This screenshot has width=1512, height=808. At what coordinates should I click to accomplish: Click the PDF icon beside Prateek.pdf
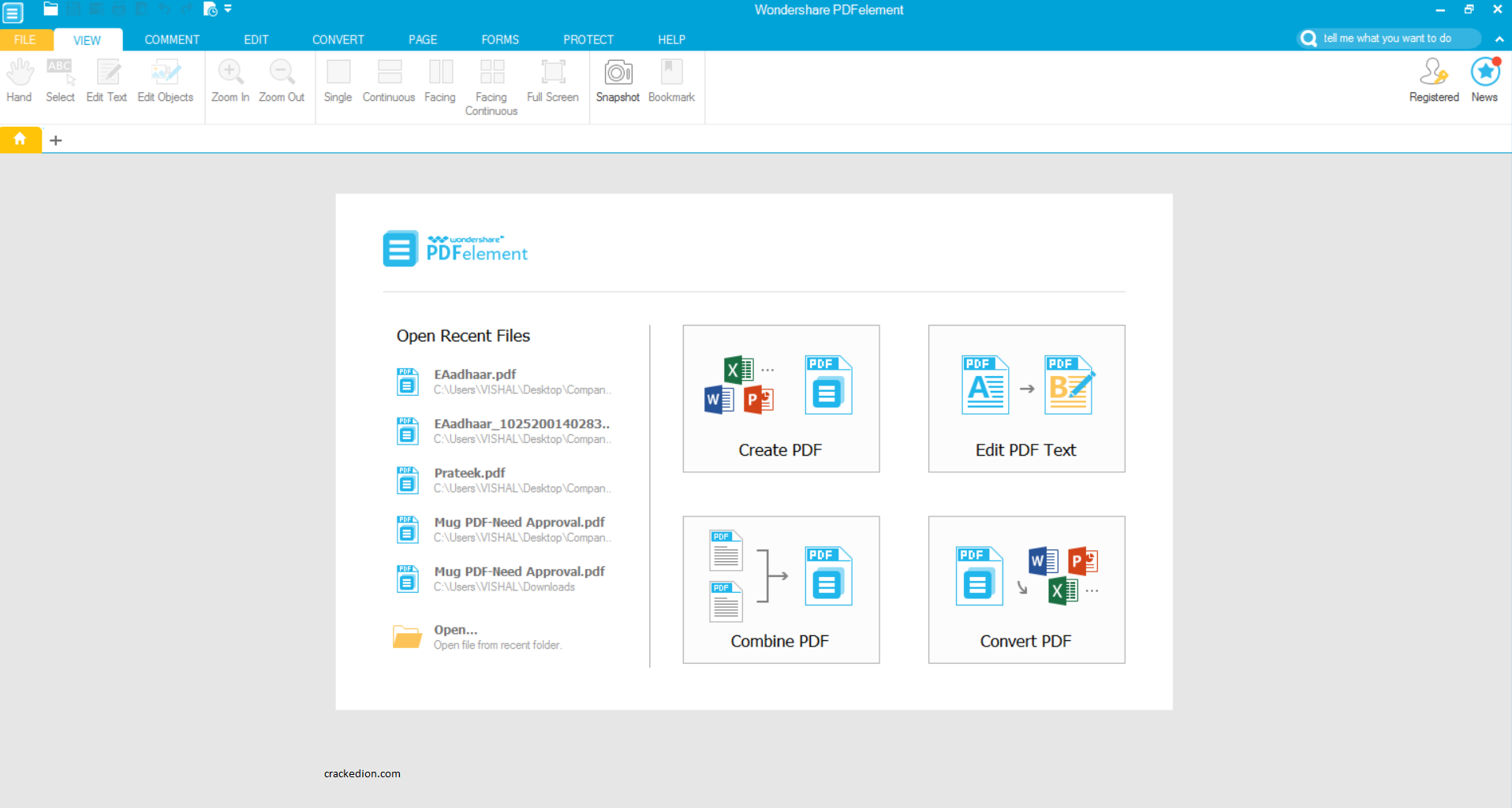click(407, 480)
